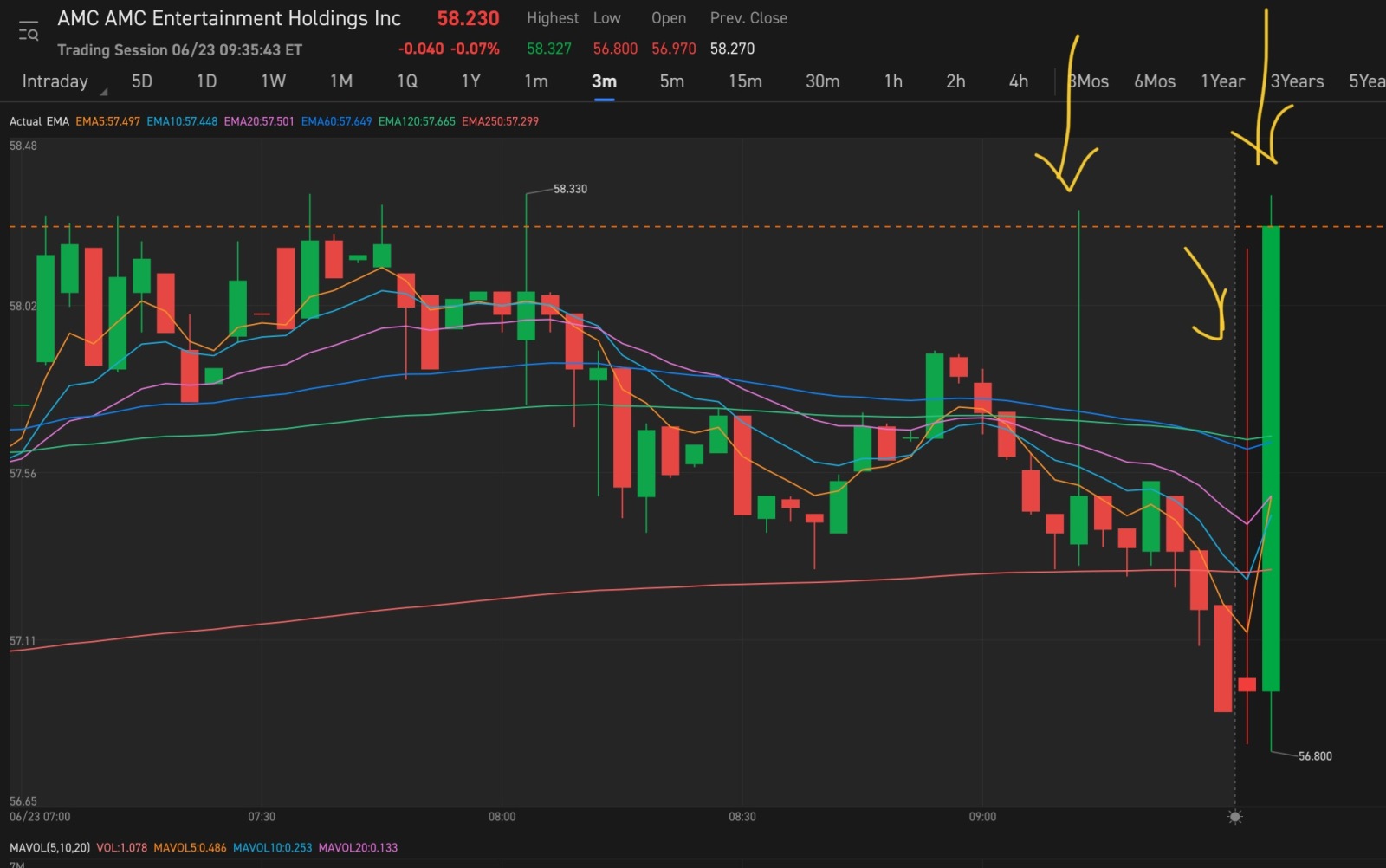The image size is (1386, 868).
Task: Switch to the 4h interval
Action: point(1019,81)
